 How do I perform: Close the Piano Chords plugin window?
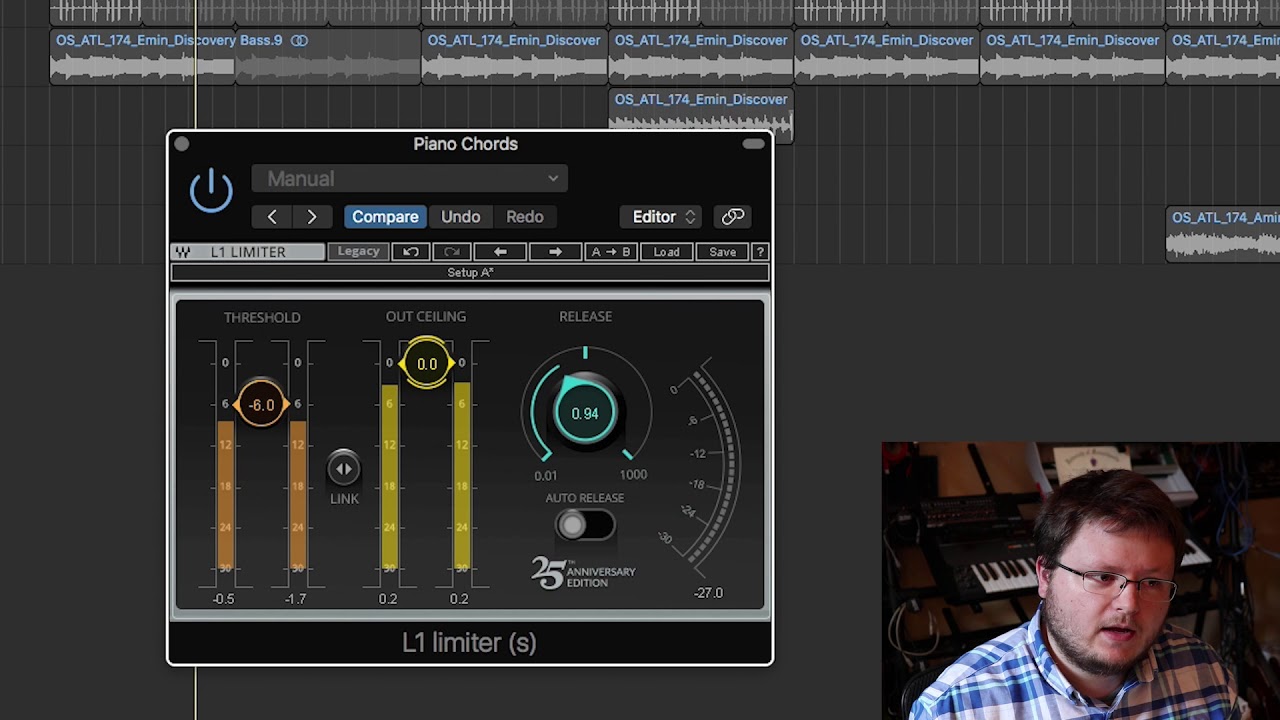181,145
